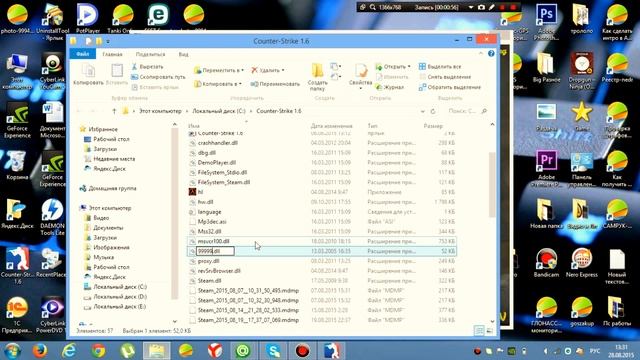Image resolution: width=640 pixels, height=360 pixels.
Task: Open Adobe Premiere desktop shortcut
Action: [x=546, y=168]
